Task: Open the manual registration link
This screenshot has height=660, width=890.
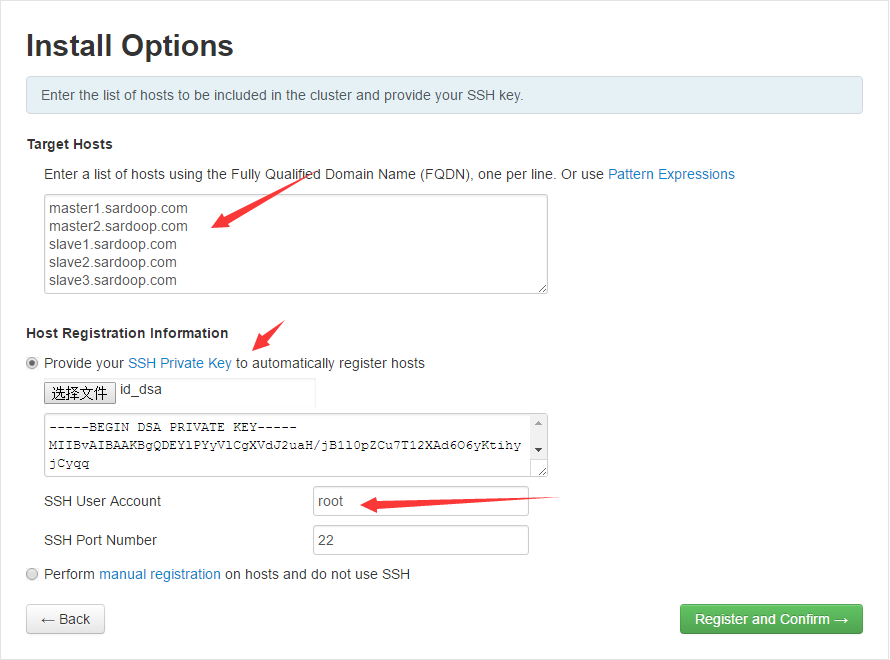Action: click(x=160, y=574)
